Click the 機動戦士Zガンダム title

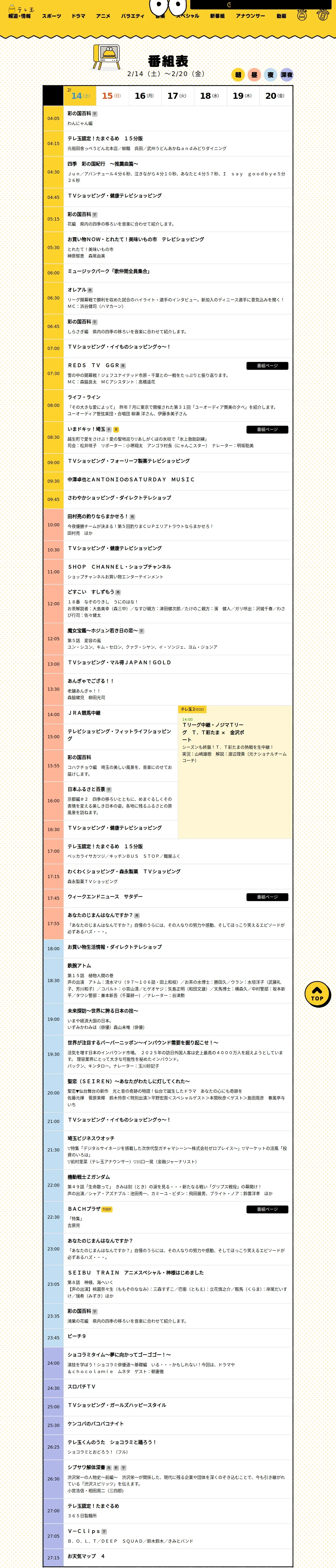88,1177
